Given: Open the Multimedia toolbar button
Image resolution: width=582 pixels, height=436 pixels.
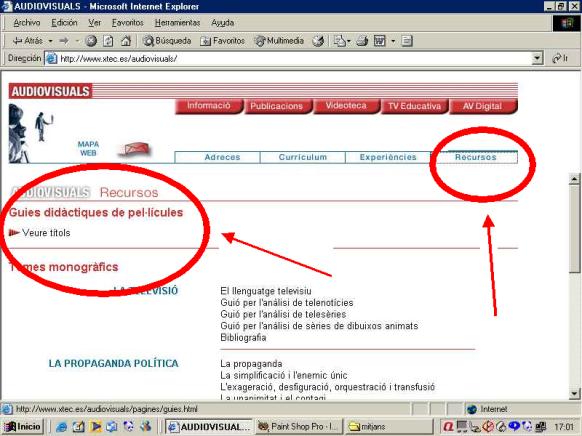Looking at the screenshot, I should pyautogui.click(x=279, y=41).
